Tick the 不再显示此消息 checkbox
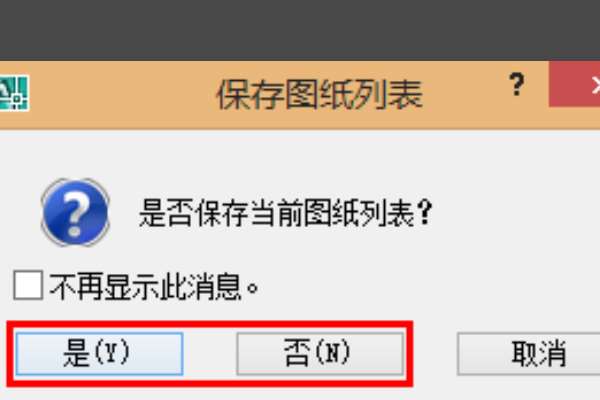 [28, 286]
